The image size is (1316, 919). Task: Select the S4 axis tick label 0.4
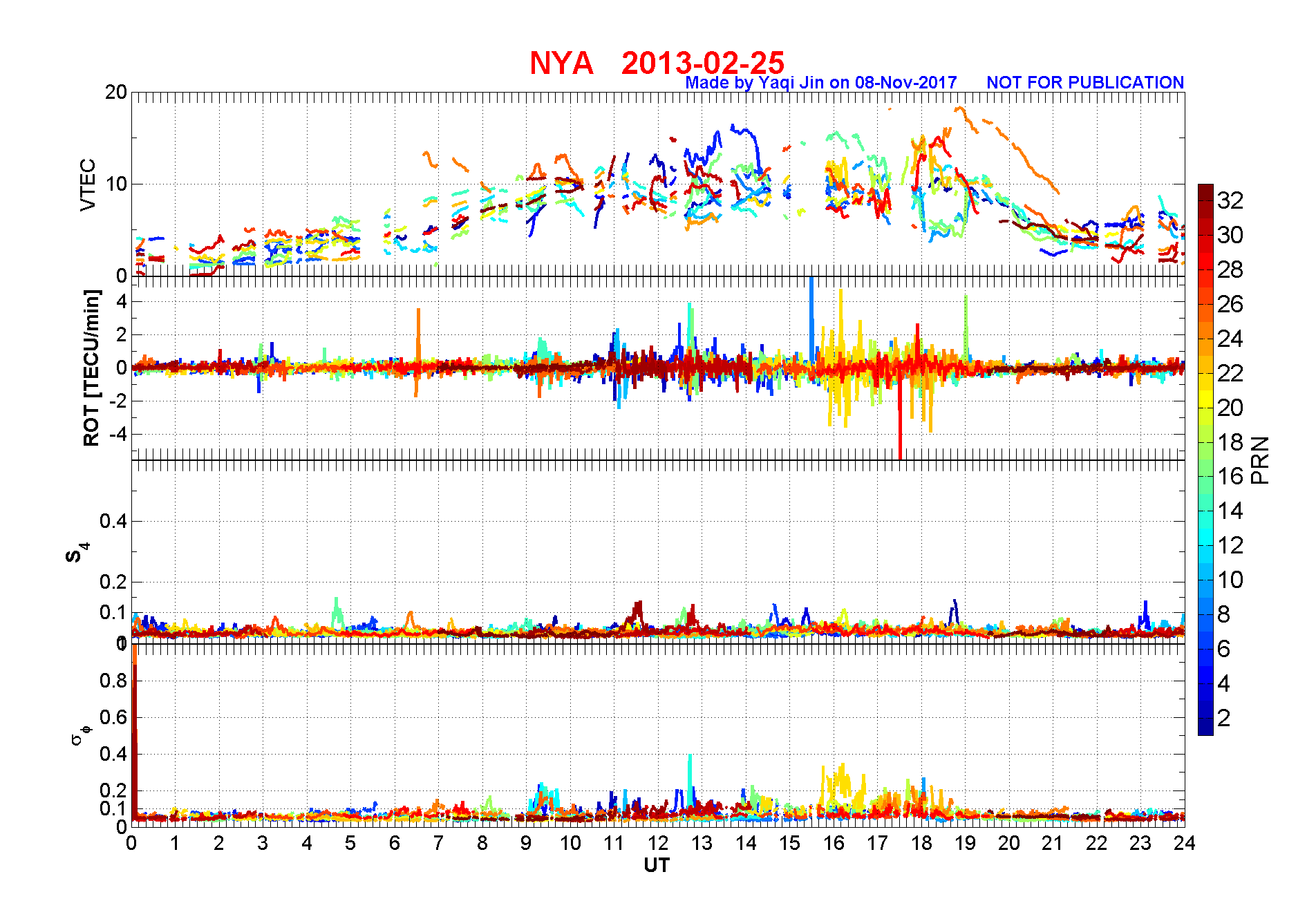pos(113,521)
